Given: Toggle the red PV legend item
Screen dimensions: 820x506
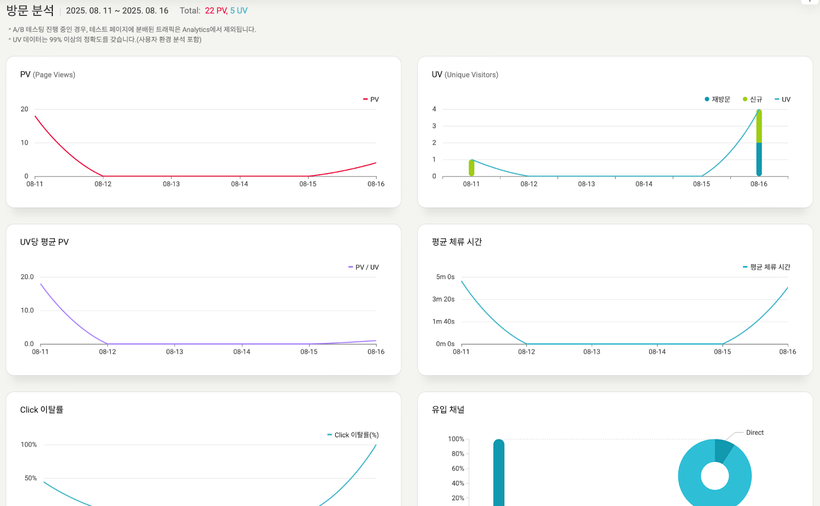Looking at the screenshot, I should pyautogui.click(x=371, y=100).
